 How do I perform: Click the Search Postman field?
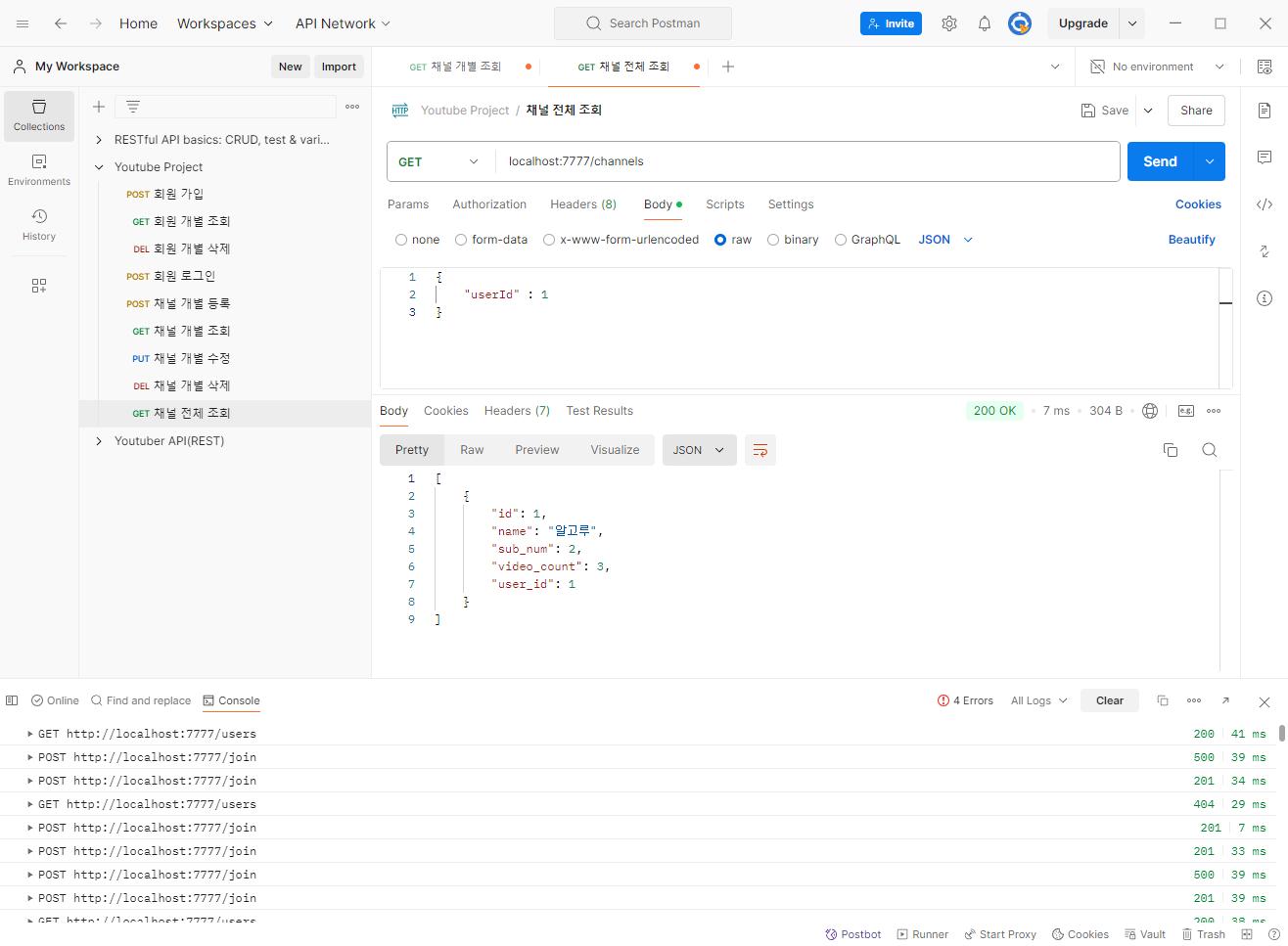[643, 23]
